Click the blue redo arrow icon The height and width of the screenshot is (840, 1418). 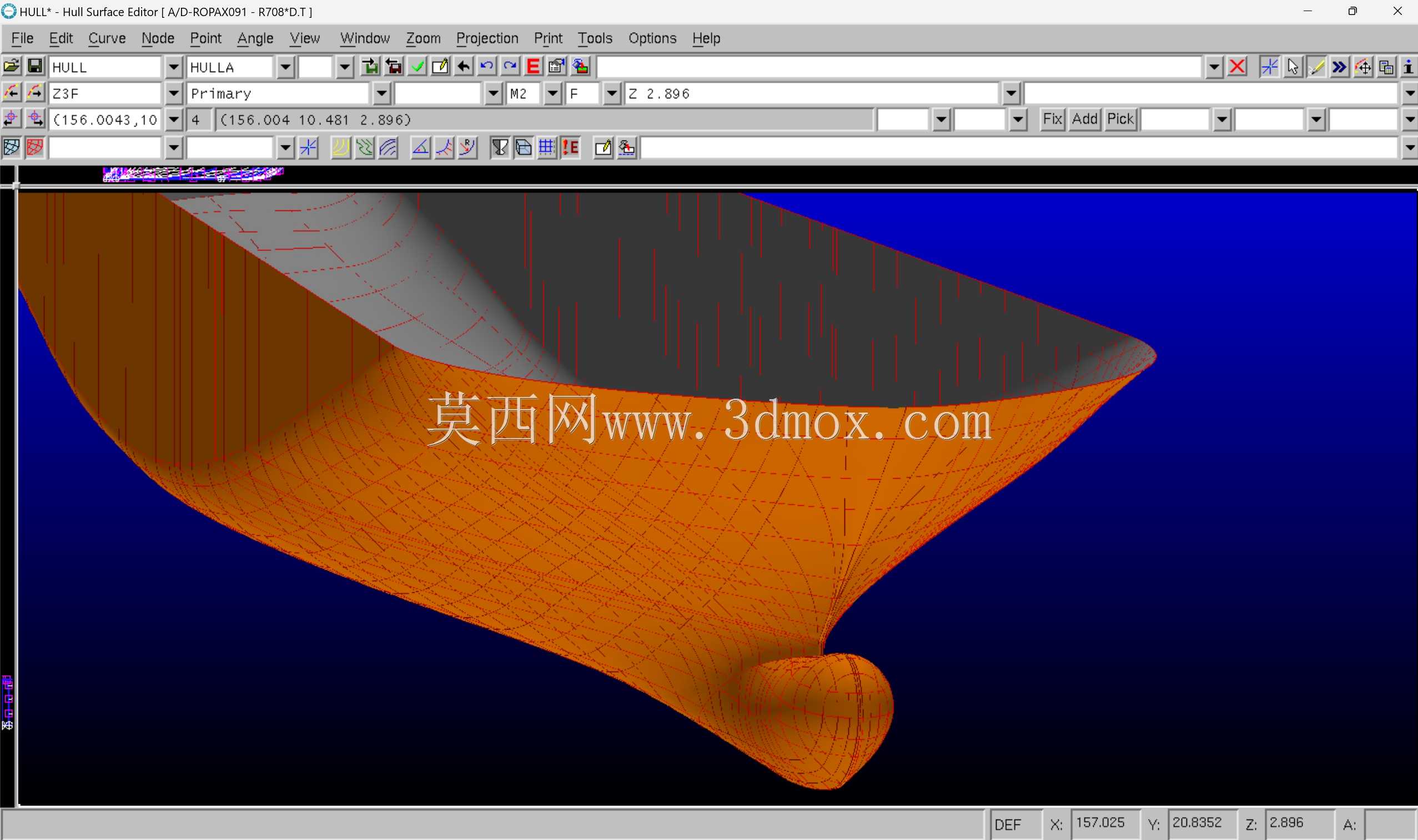510,67
